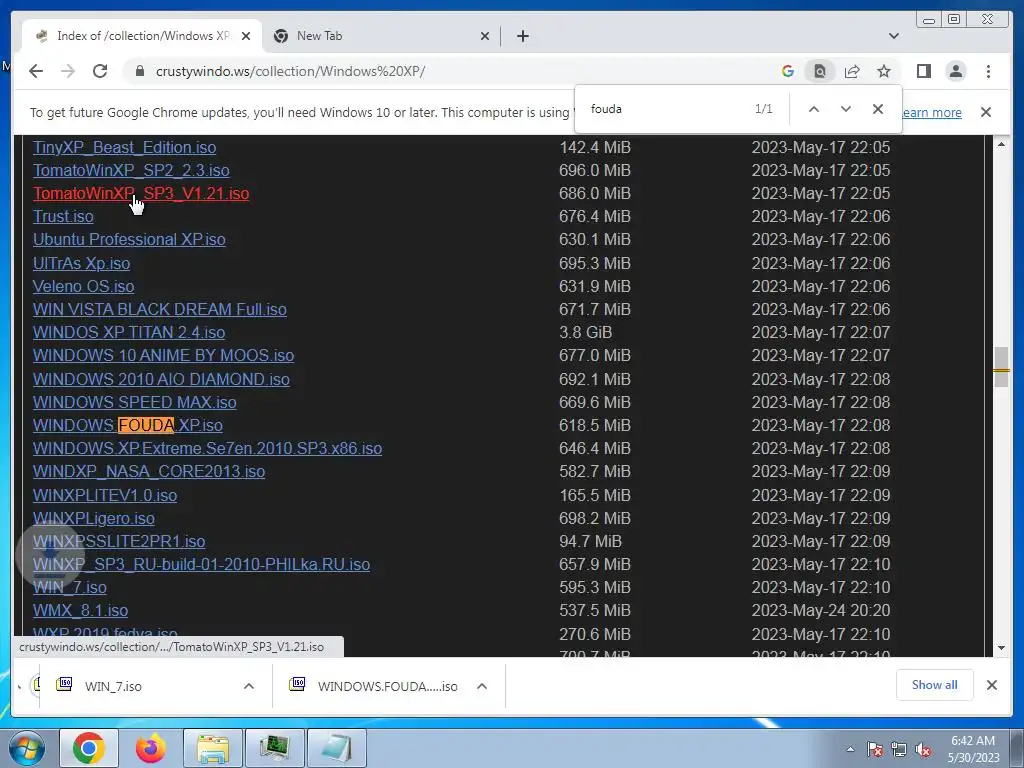Open WINDOWS 10 ANIME BY MOOS.iso
The height and width of the screenshot is (768, 1024).
click(x=163, y=355)
